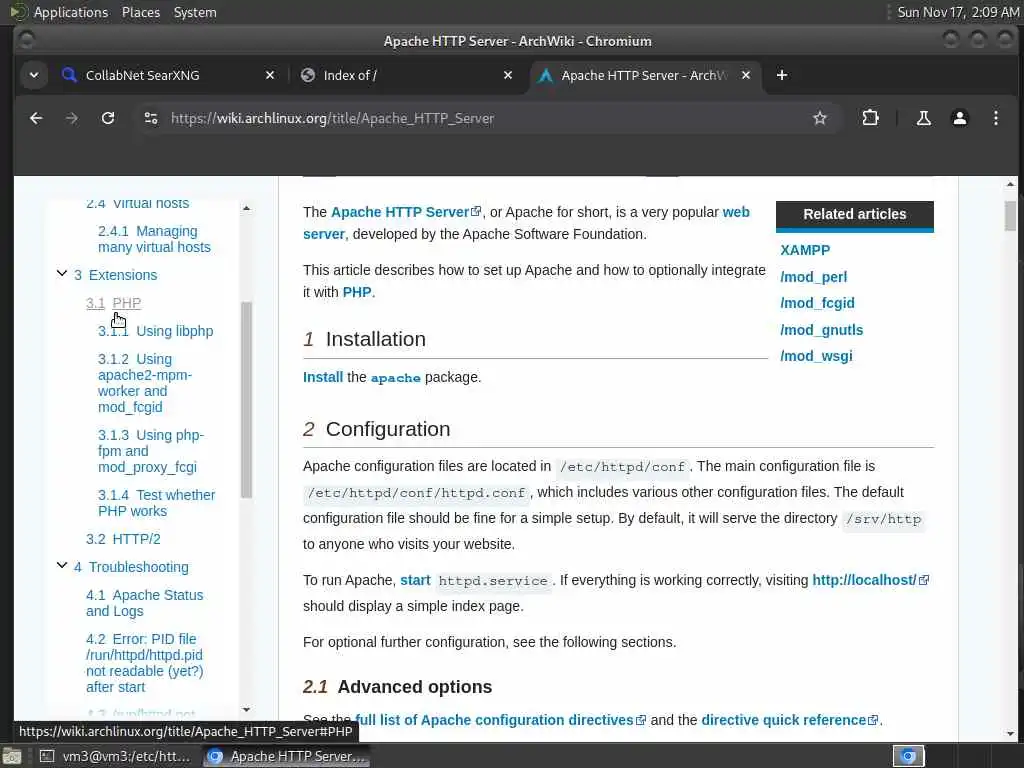Click the show desktop icon in taskbar
Screen dimensions: 1024x768
point(12,756)
